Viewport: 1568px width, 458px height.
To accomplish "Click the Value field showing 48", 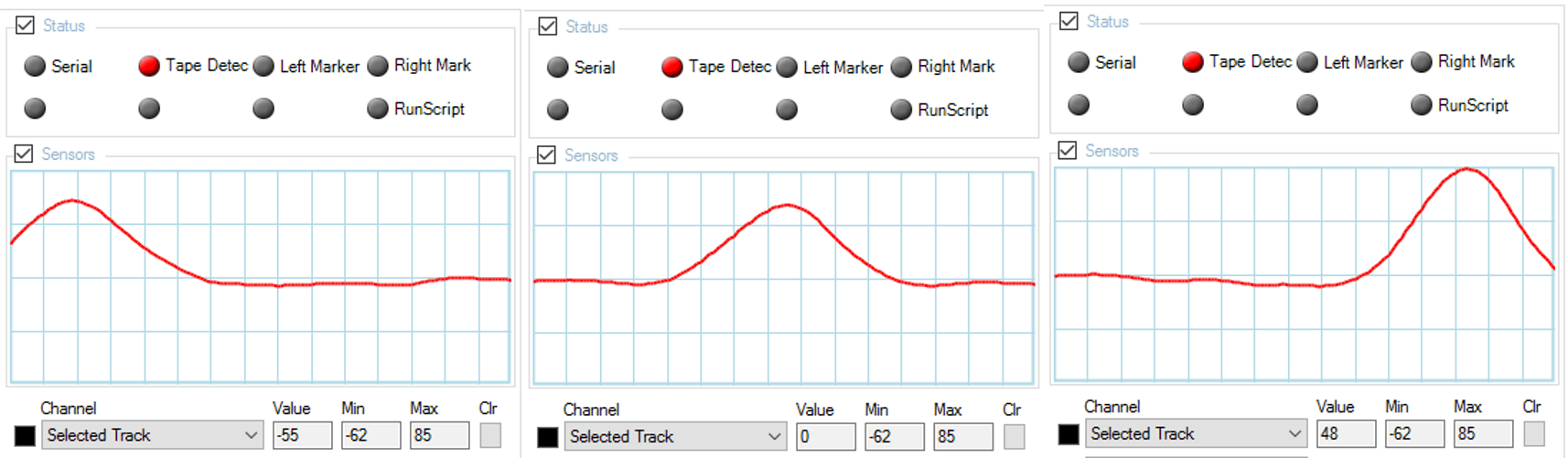I will click(1346, 433).
